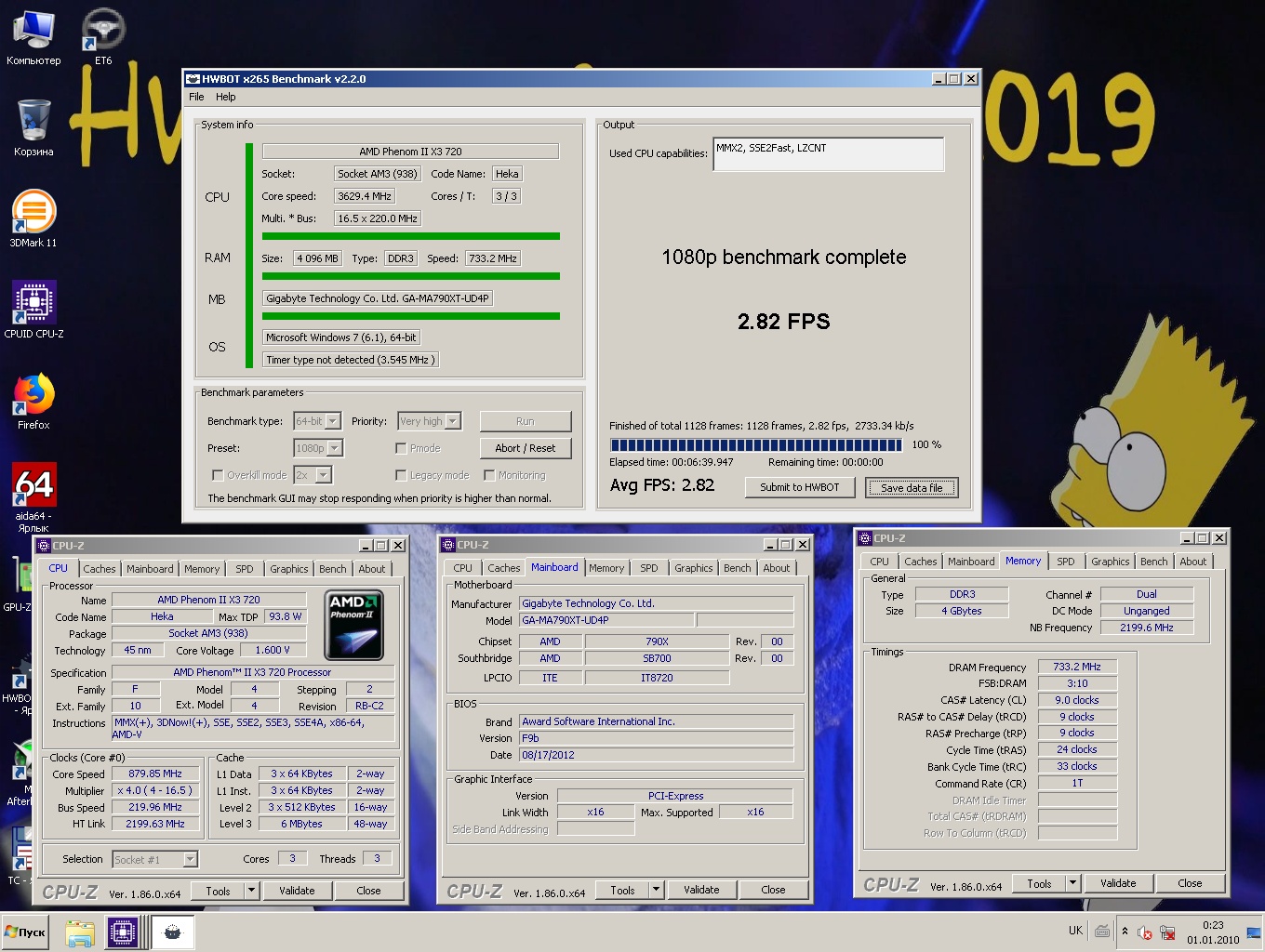
Task: Click the Instructions field in left CPU-Z
Action: pyautogui.click(x=253, y=728)
